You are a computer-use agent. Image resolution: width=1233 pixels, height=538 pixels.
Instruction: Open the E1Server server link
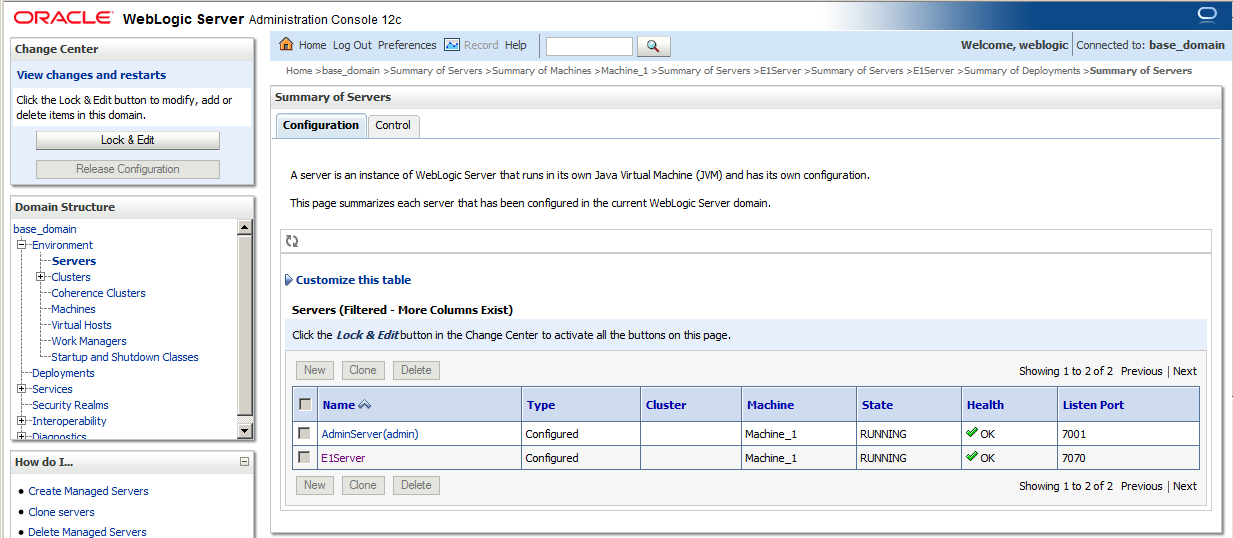pyautogui.click(x=343, y=458)
